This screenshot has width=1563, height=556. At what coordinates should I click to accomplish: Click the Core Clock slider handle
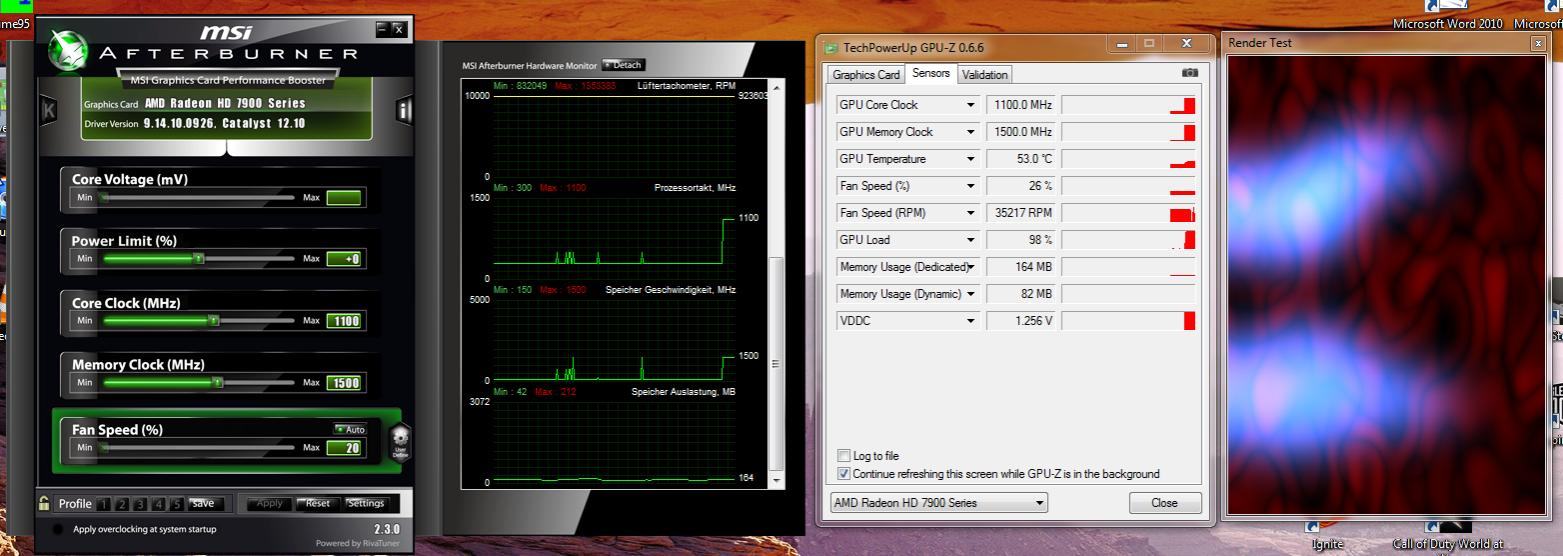pos(213,321)
